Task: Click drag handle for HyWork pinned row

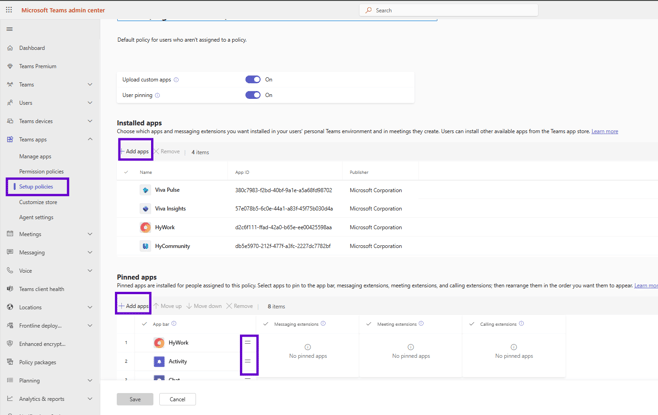Action: click(248, 343)
